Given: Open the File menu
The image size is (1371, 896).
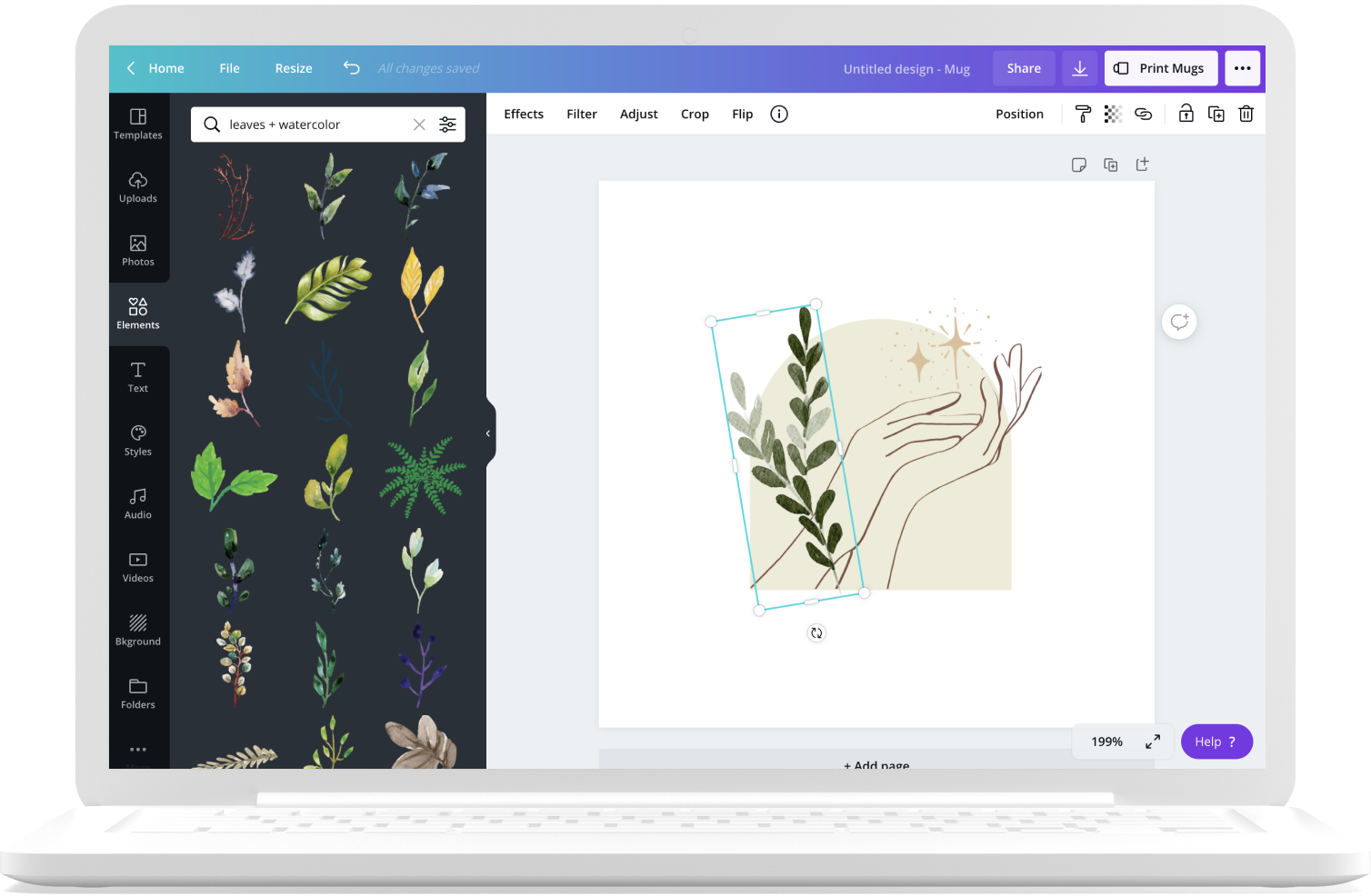Looking at the screenshot, I should point(229,68).
